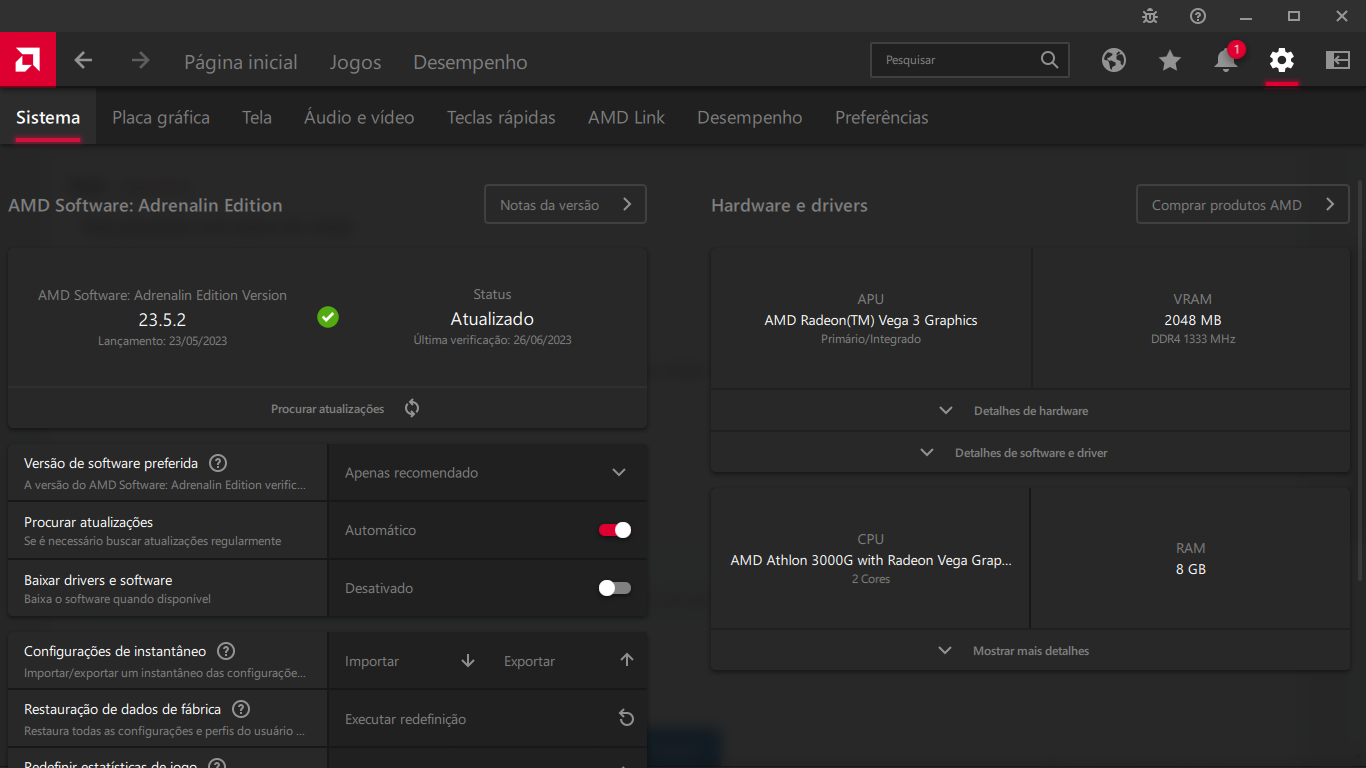1366x768 pixels.
Task: Switch to the AMD Link tab
Action: point(626,117)
